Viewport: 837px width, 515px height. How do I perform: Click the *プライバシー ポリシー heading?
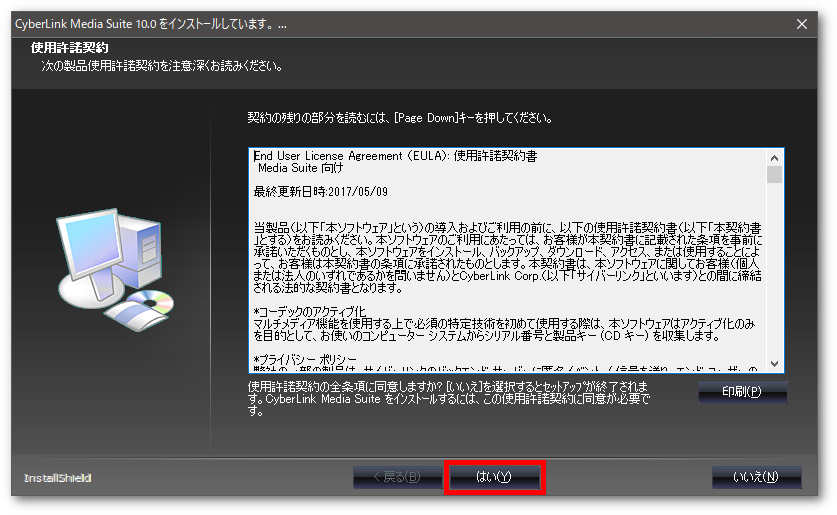pyautogui.click(x=305, y=360)
